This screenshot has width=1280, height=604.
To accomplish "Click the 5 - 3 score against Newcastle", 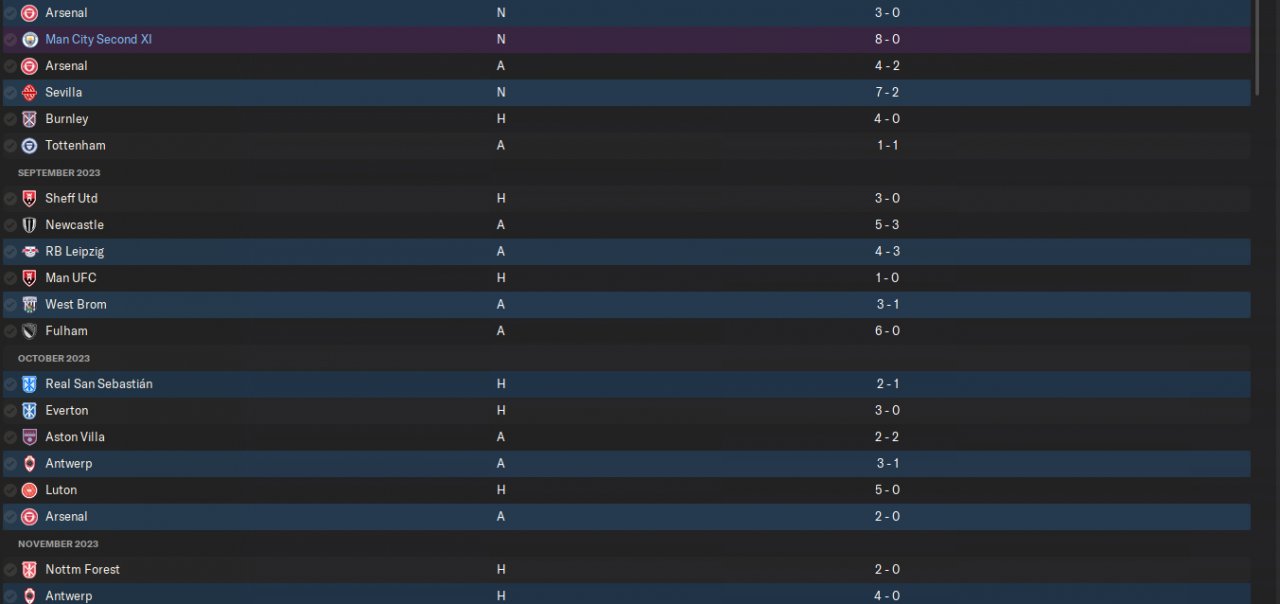I will pos(888,225).
